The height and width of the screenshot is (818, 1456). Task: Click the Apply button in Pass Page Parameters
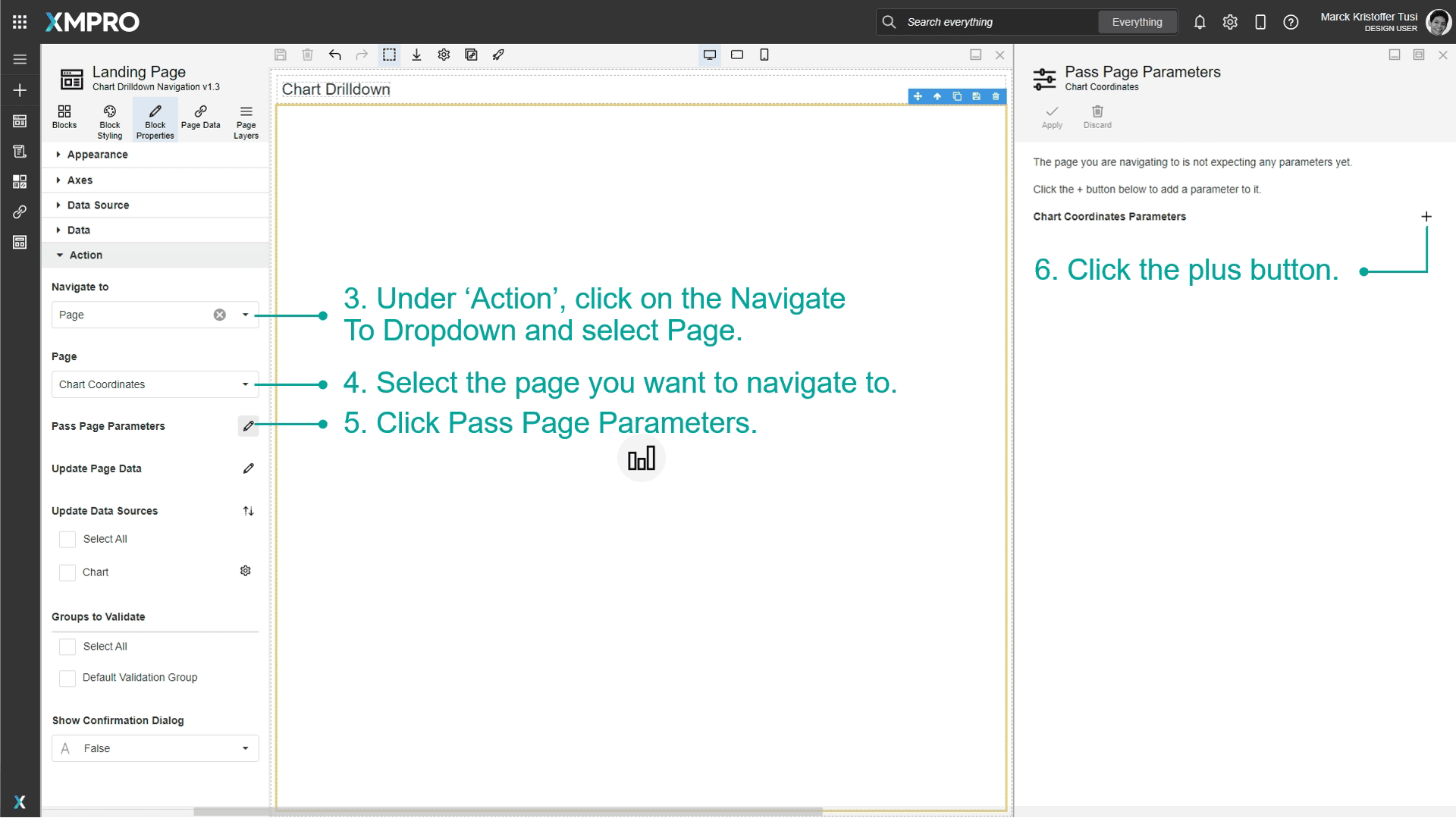click(1052, 117)
